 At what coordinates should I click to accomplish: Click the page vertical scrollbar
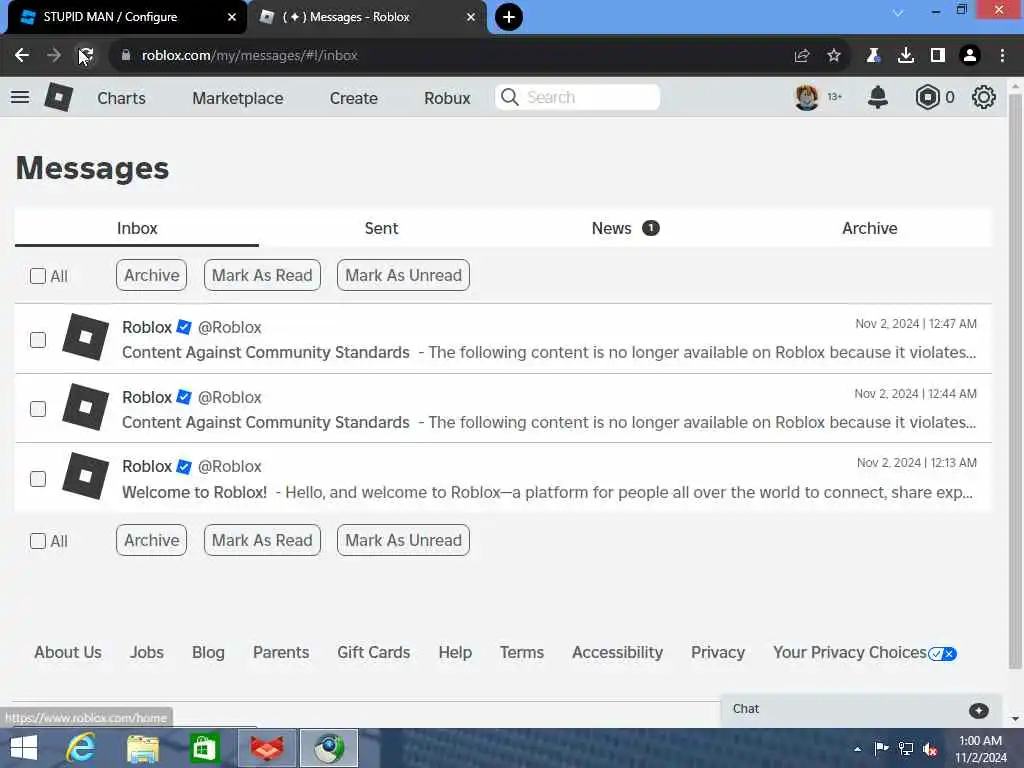1015,381
